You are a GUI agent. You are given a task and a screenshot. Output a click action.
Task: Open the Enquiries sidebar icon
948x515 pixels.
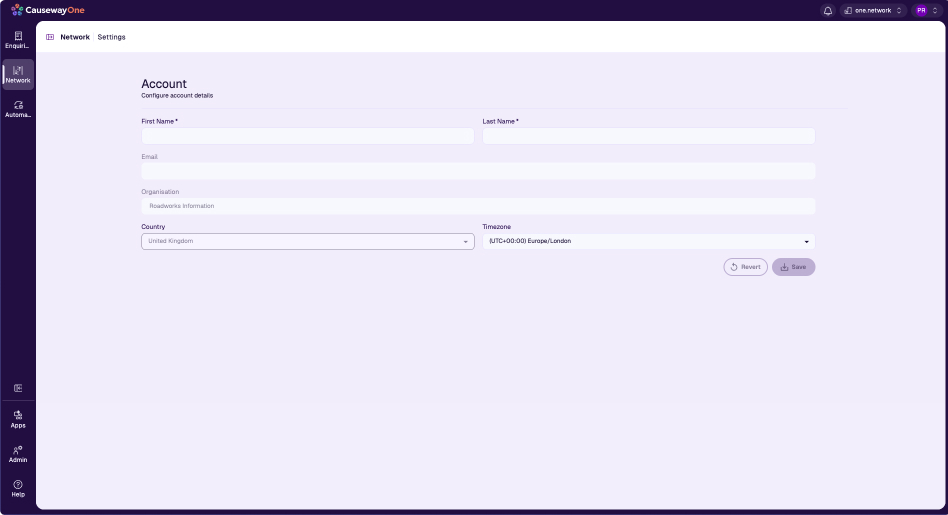[18, 39]
